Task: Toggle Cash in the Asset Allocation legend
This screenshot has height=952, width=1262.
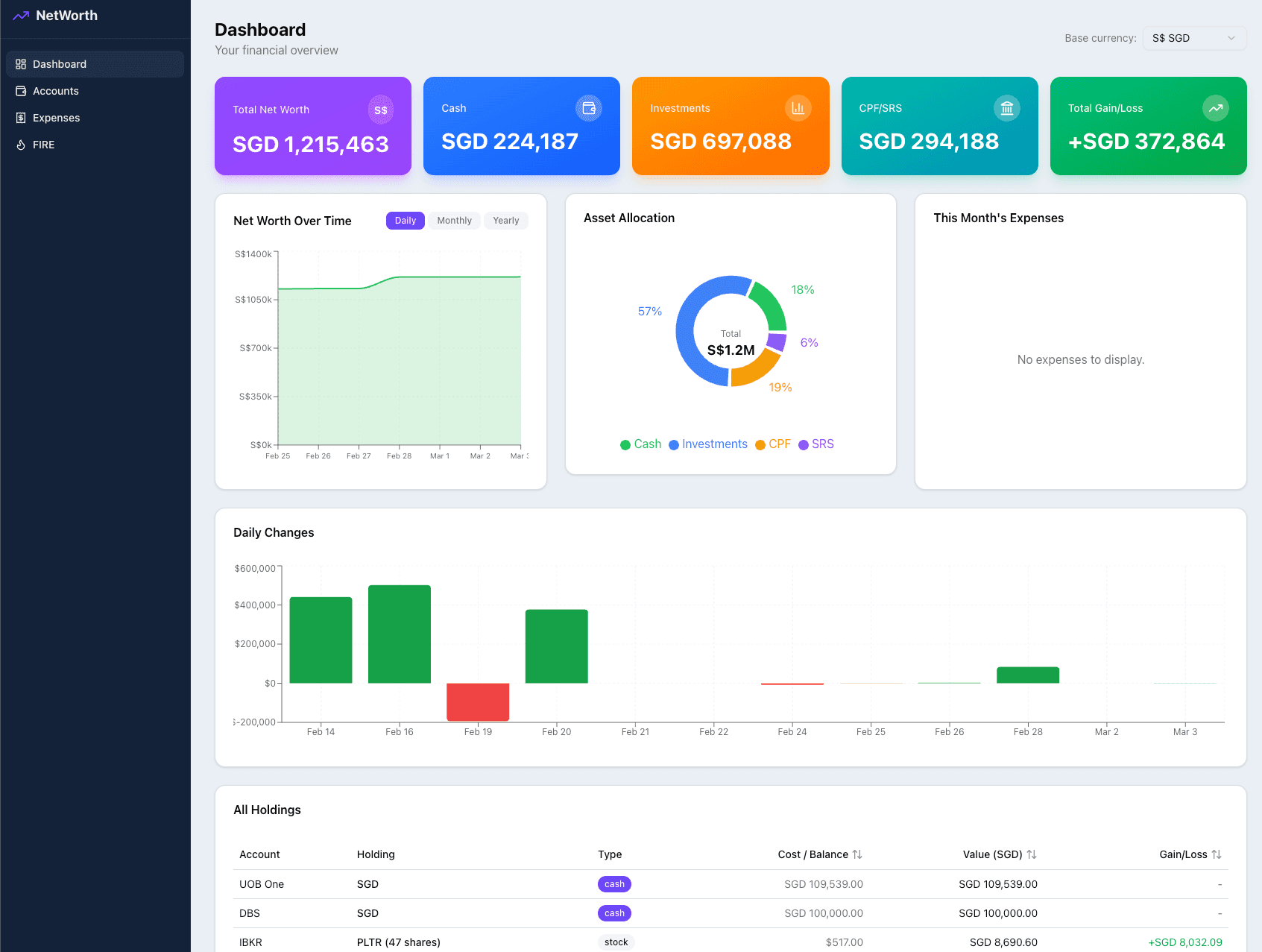Action: [640, 444]
